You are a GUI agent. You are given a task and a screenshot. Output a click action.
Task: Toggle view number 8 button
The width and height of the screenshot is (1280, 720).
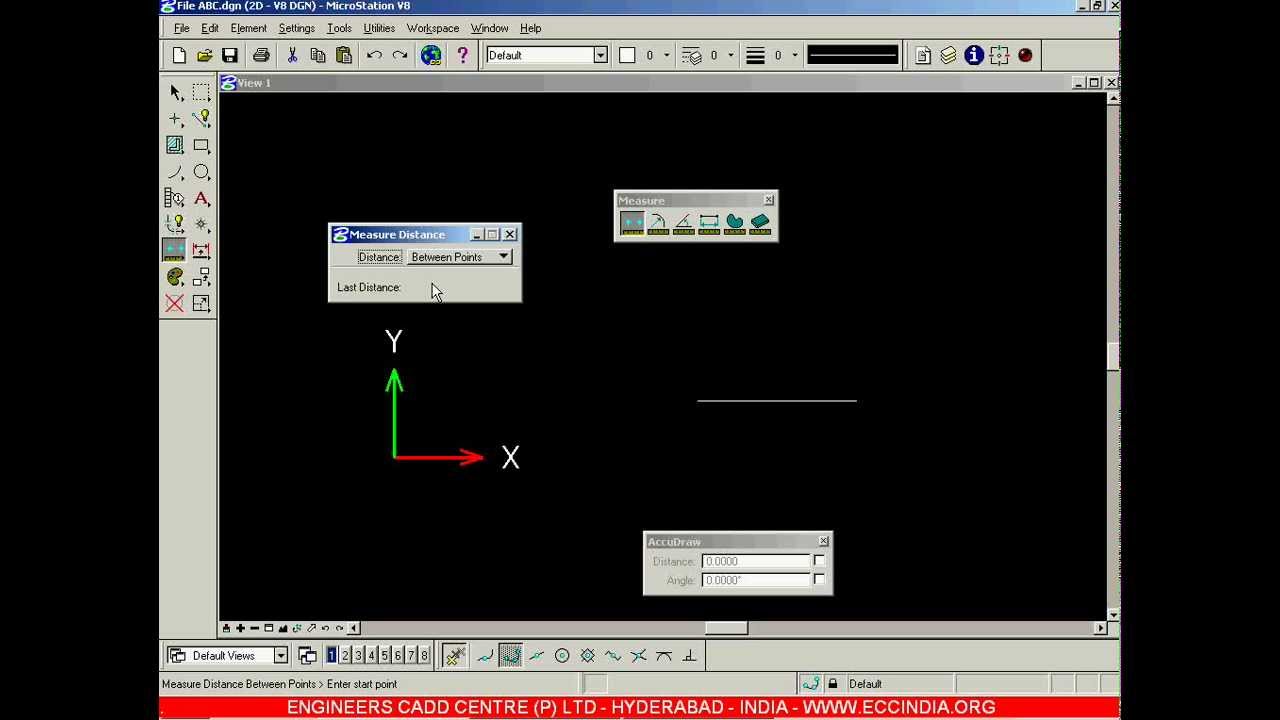[x=424, y=656]
